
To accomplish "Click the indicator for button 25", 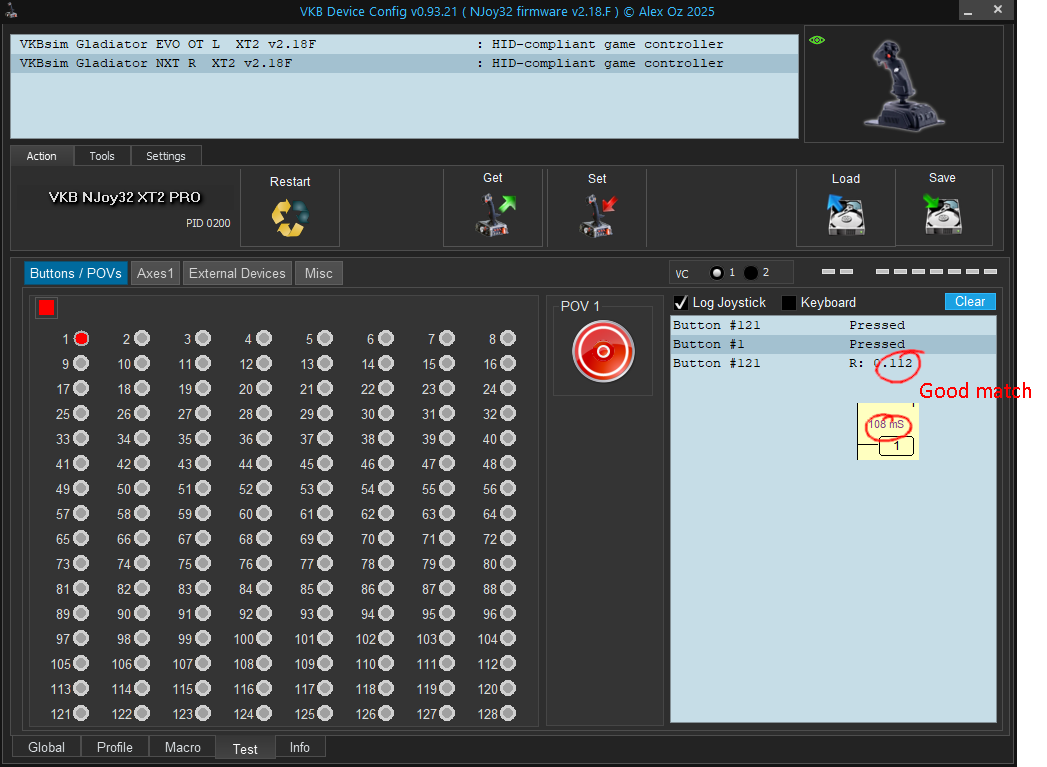I will [x=81, y=413].
